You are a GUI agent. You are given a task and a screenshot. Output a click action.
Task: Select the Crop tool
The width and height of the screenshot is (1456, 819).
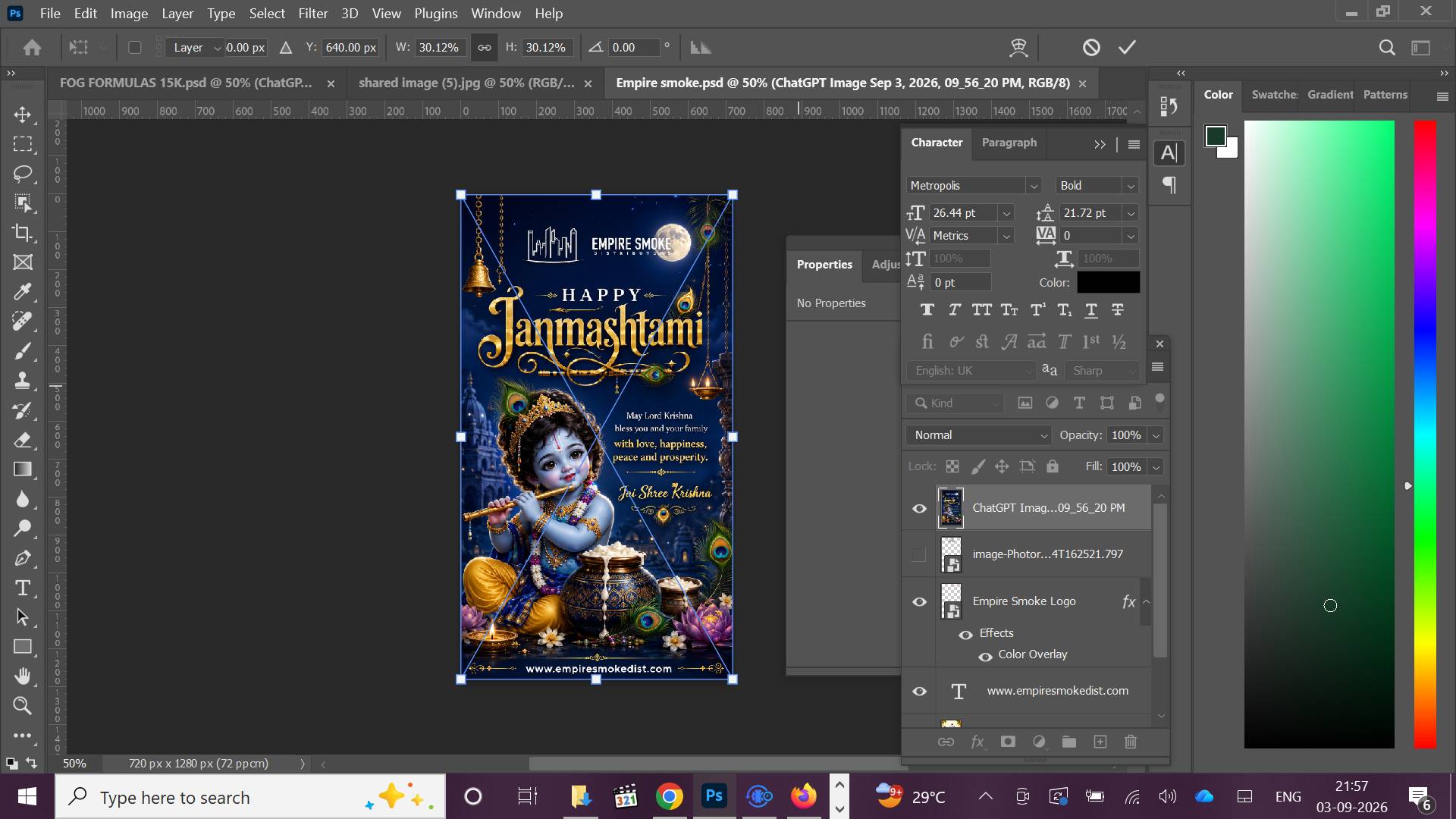23,233
